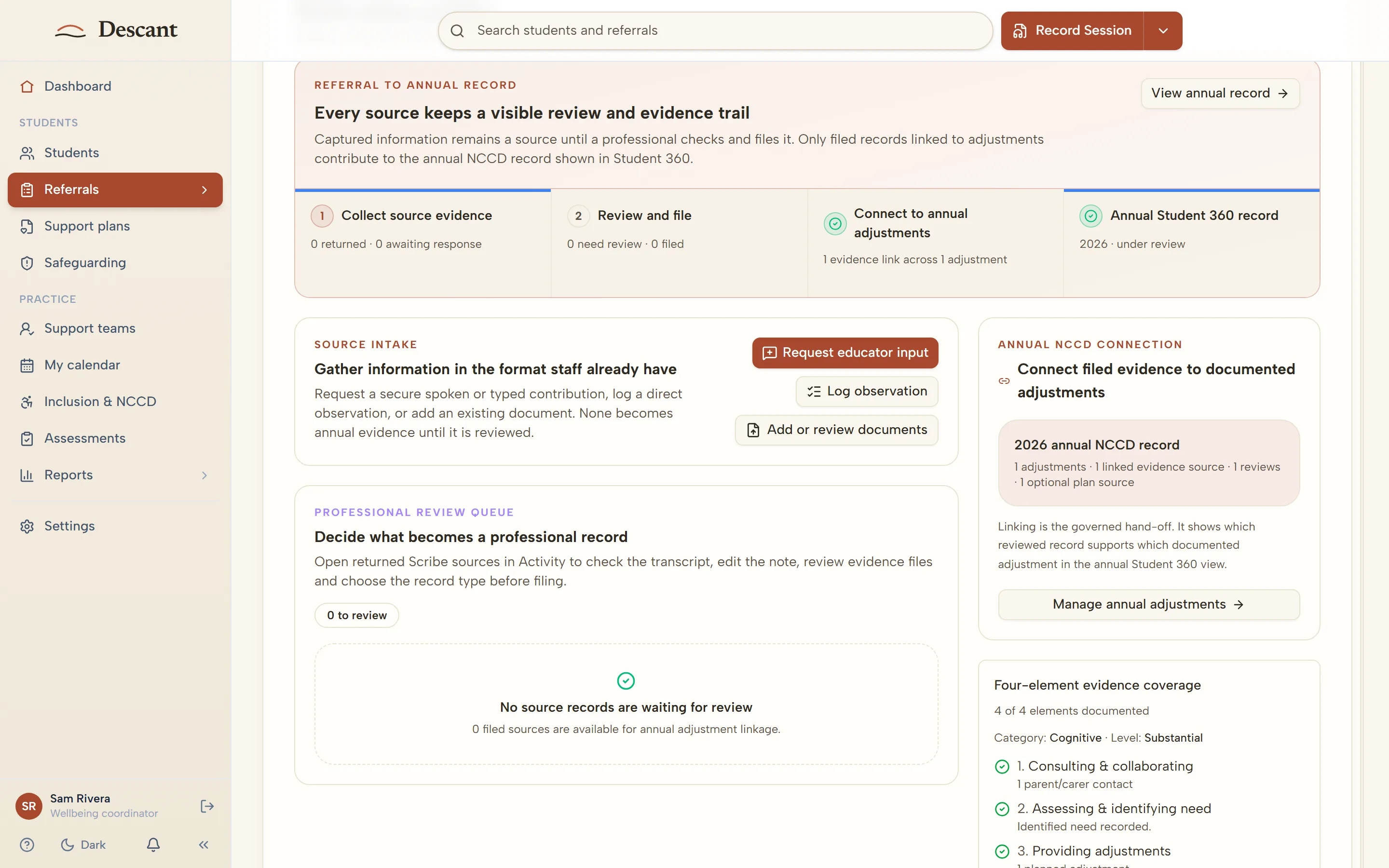Click Providing adjustments check icon
Image resolution: width=1389 pixels, height=868 pixels.
(1002, 851)
